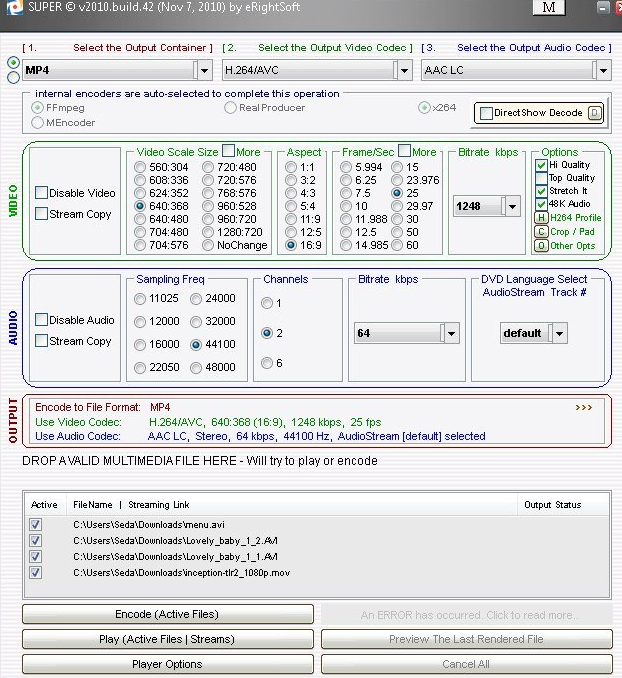Click the >>> arrows in Output panel
Image resolution: width=622 pixels, height=678 pixels.
click(583, 408)
